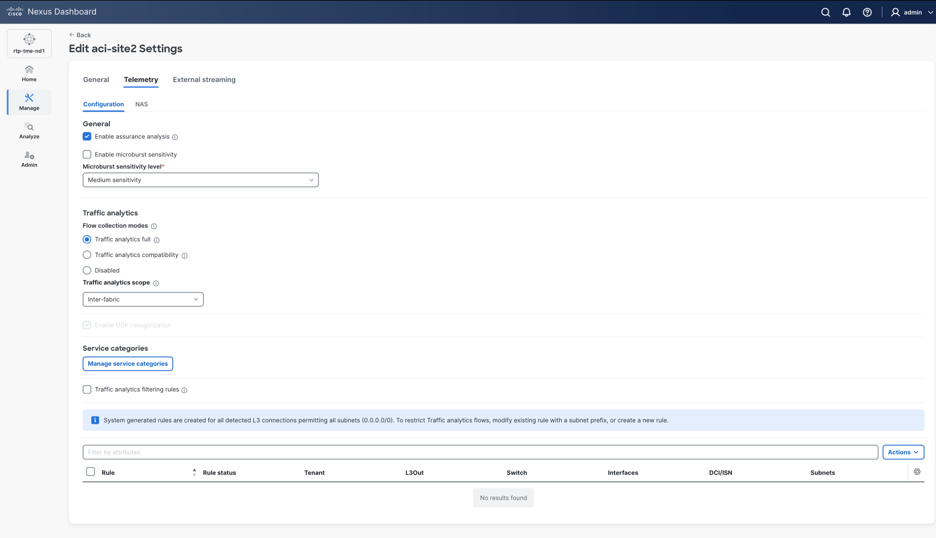Open Admin in sidebar
The image size is (936, 538).
pos(29,159)
